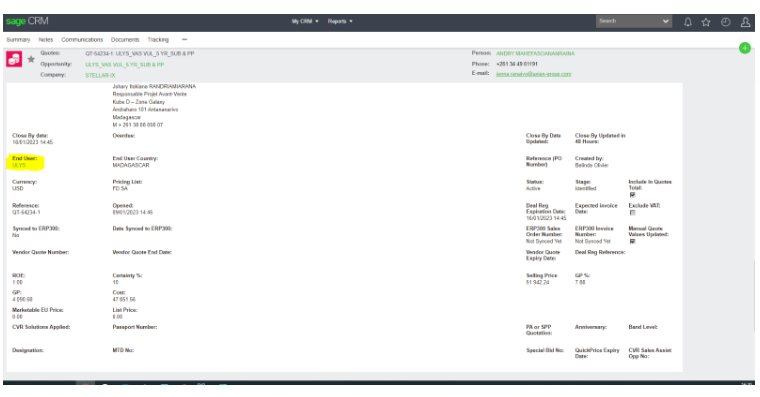The image size is (760, 397).
Task: Open the STELLAR-IX company link
Action: 100,76
